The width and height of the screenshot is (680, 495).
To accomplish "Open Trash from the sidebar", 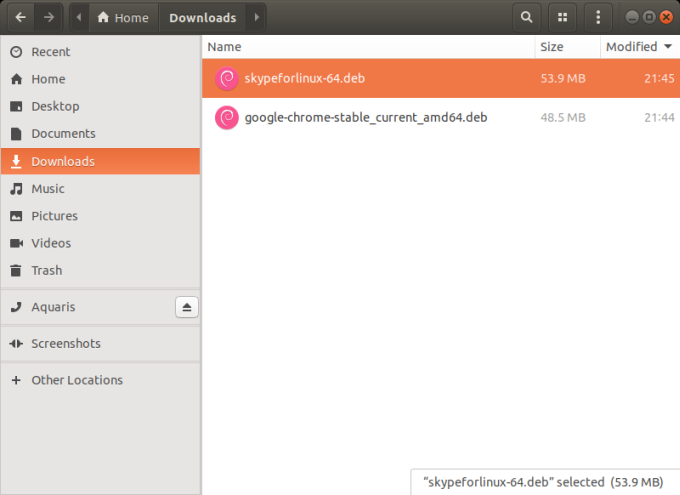I will 46,270.
